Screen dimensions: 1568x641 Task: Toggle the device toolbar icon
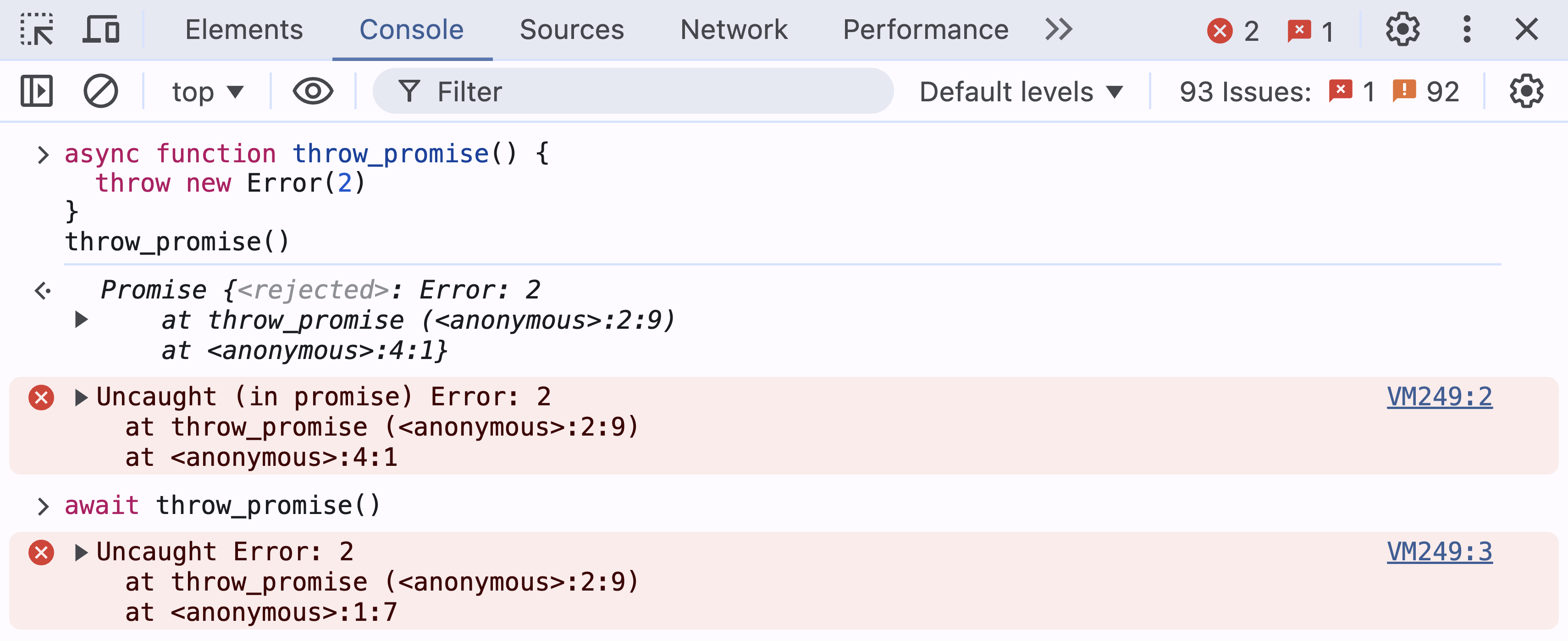pos(100,29)
